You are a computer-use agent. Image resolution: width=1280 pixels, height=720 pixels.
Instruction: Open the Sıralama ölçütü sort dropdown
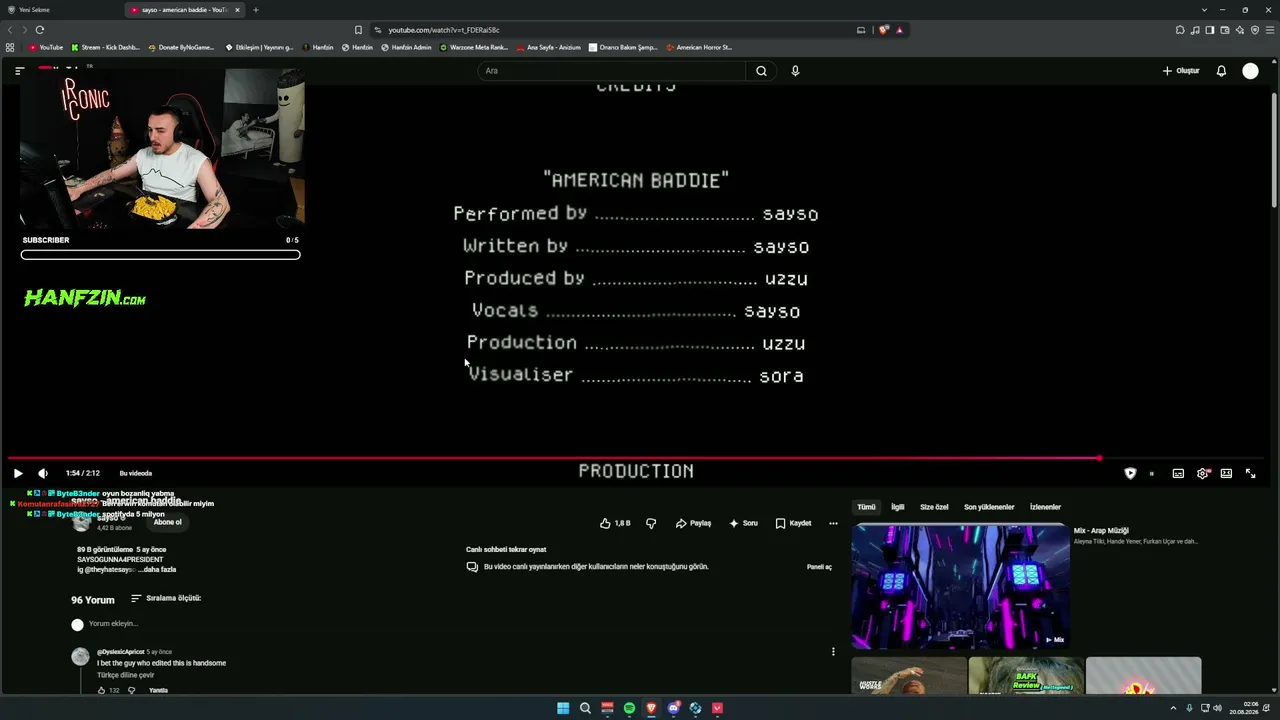click(x=166, y=598)
